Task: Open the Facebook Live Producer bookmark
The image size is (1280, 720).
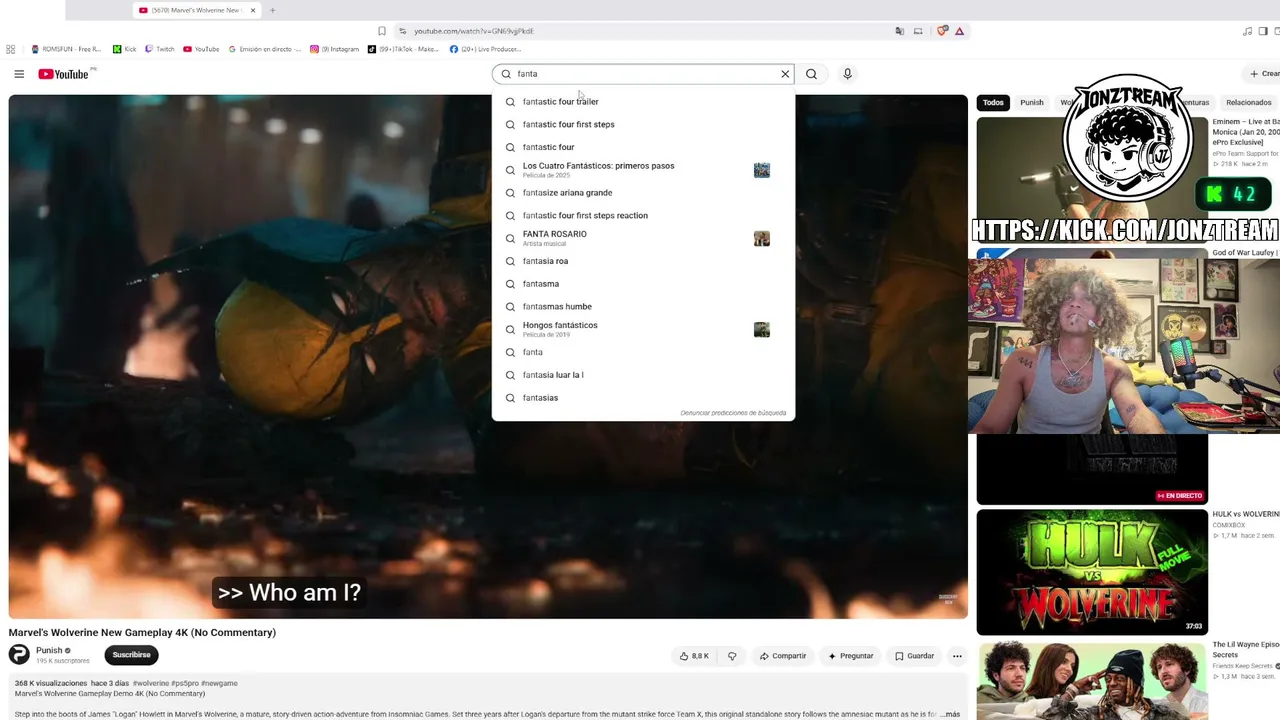Action: 486,49
